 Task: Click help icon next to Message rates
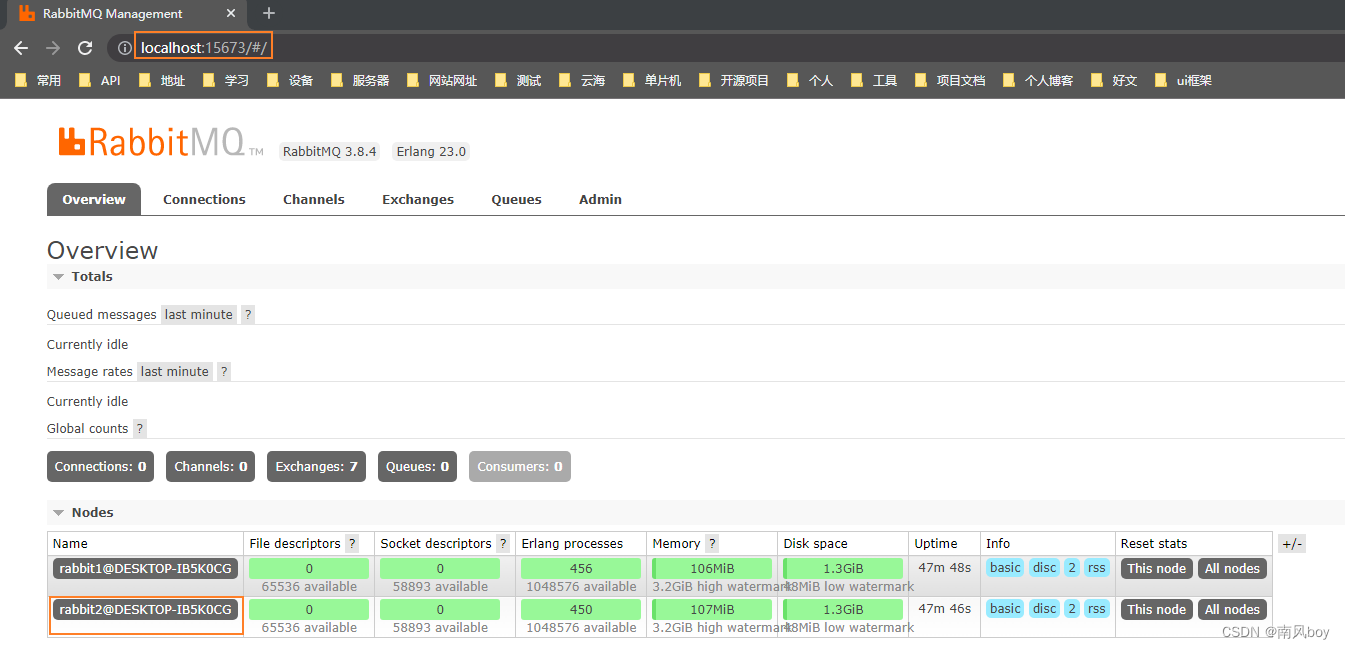coord(224,371)
